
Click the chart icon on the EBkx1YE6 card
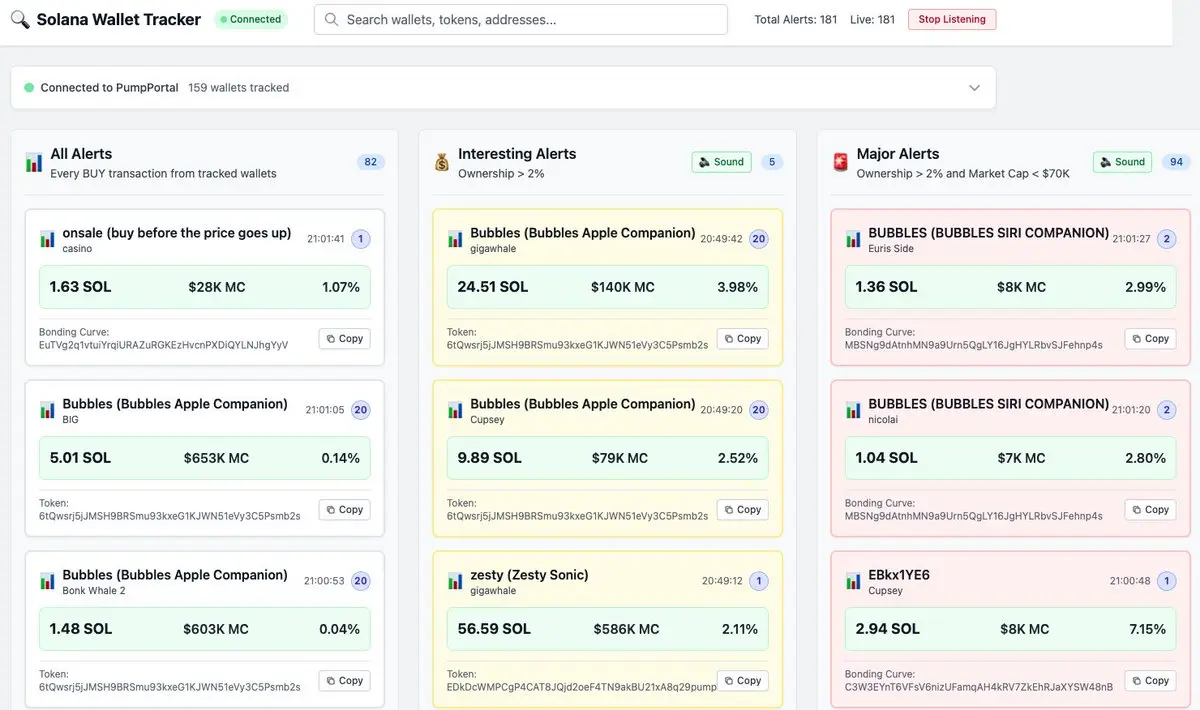point(853,581)
